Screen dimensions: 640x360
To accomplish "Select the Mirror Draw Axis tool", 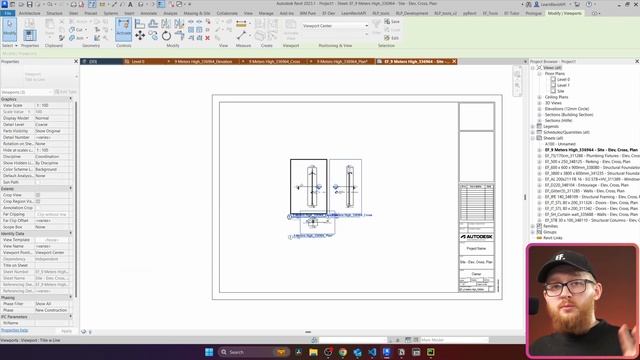I will click(x=179, y=24).
